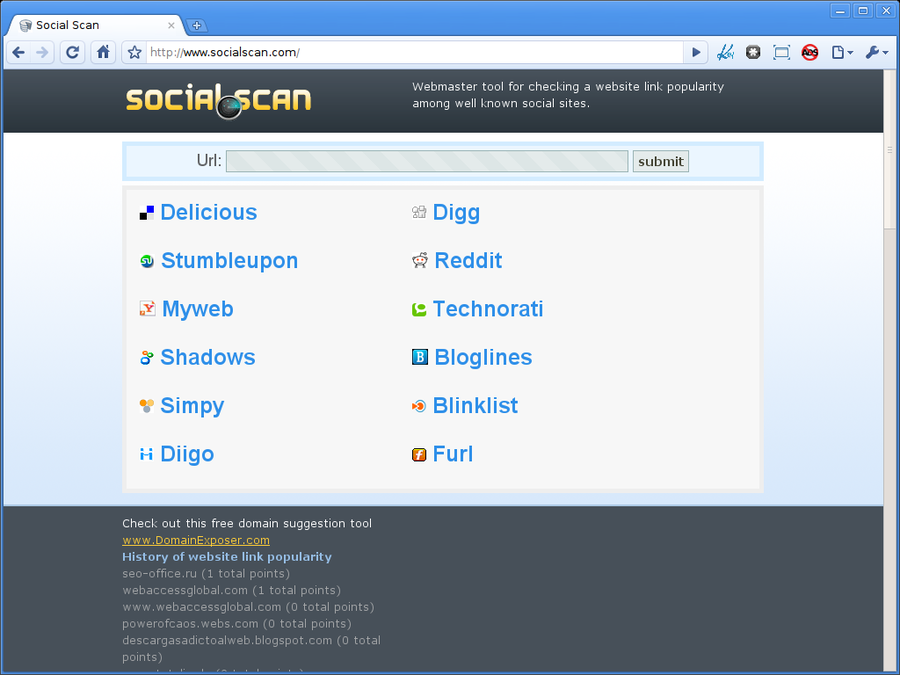Click 'powerofcaos.webs.com (0 total points)' entry
The height and width of the screenshot is (675, 900).
tap(236, 623)
